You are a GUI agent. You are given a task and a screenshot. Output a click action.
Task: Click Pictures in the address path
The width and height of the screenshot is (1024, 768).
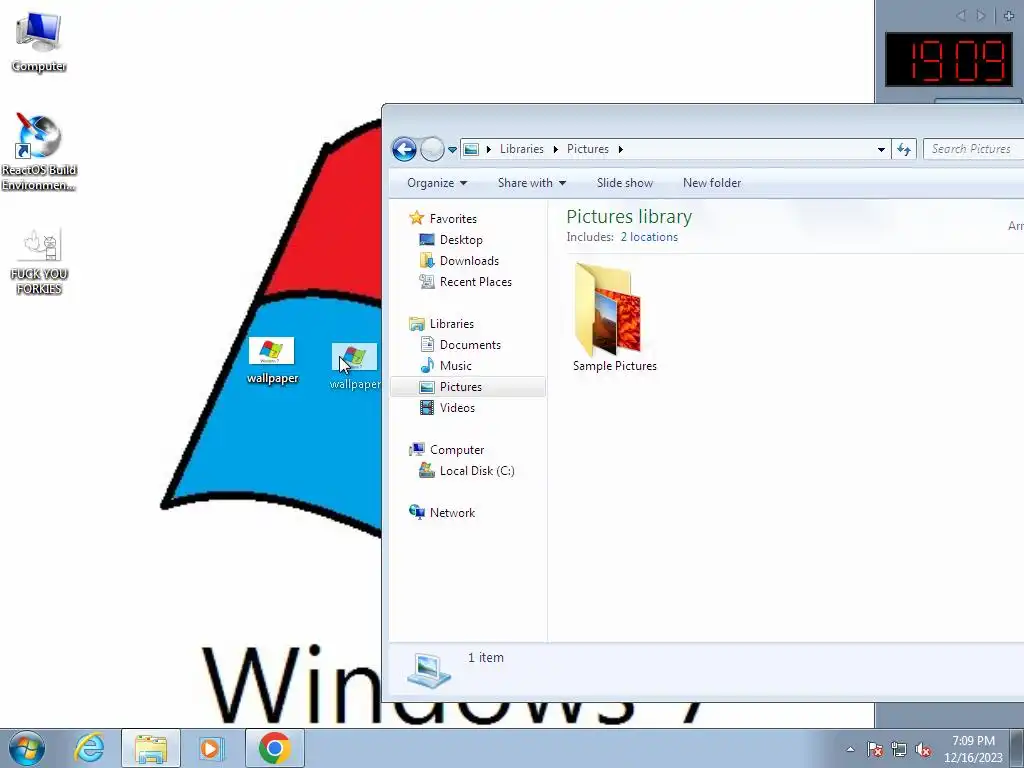pyautogui.click(x=587, y=149)
